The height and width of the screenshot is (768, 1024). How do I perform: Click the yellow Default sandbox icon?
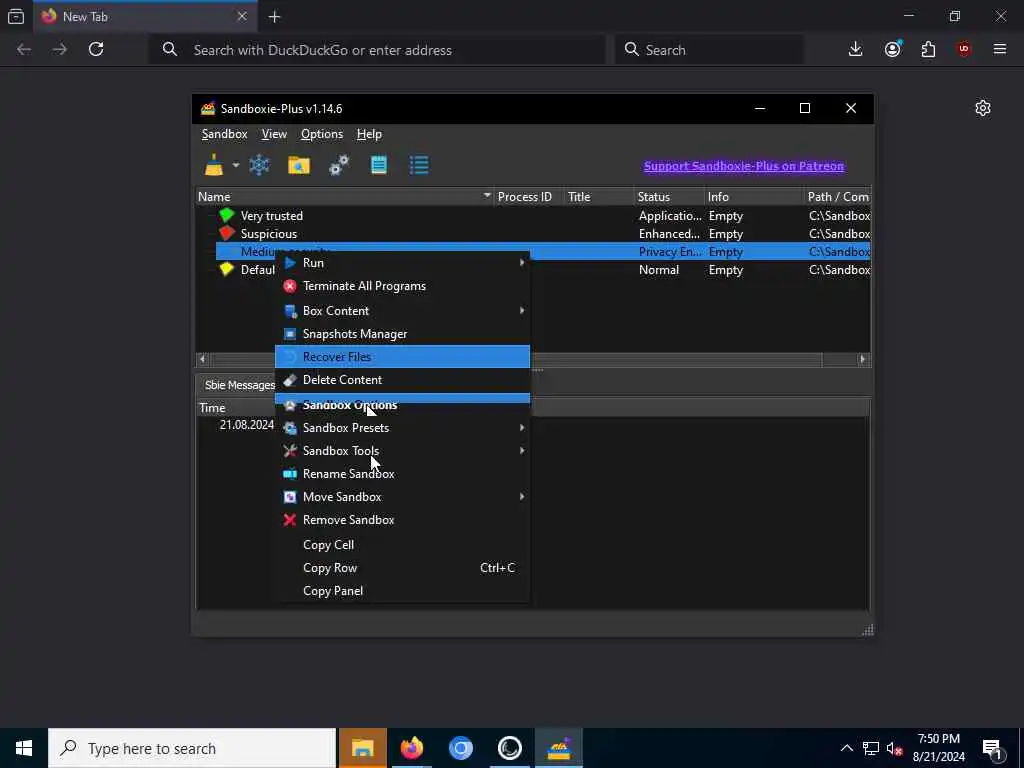coord(227,269)
